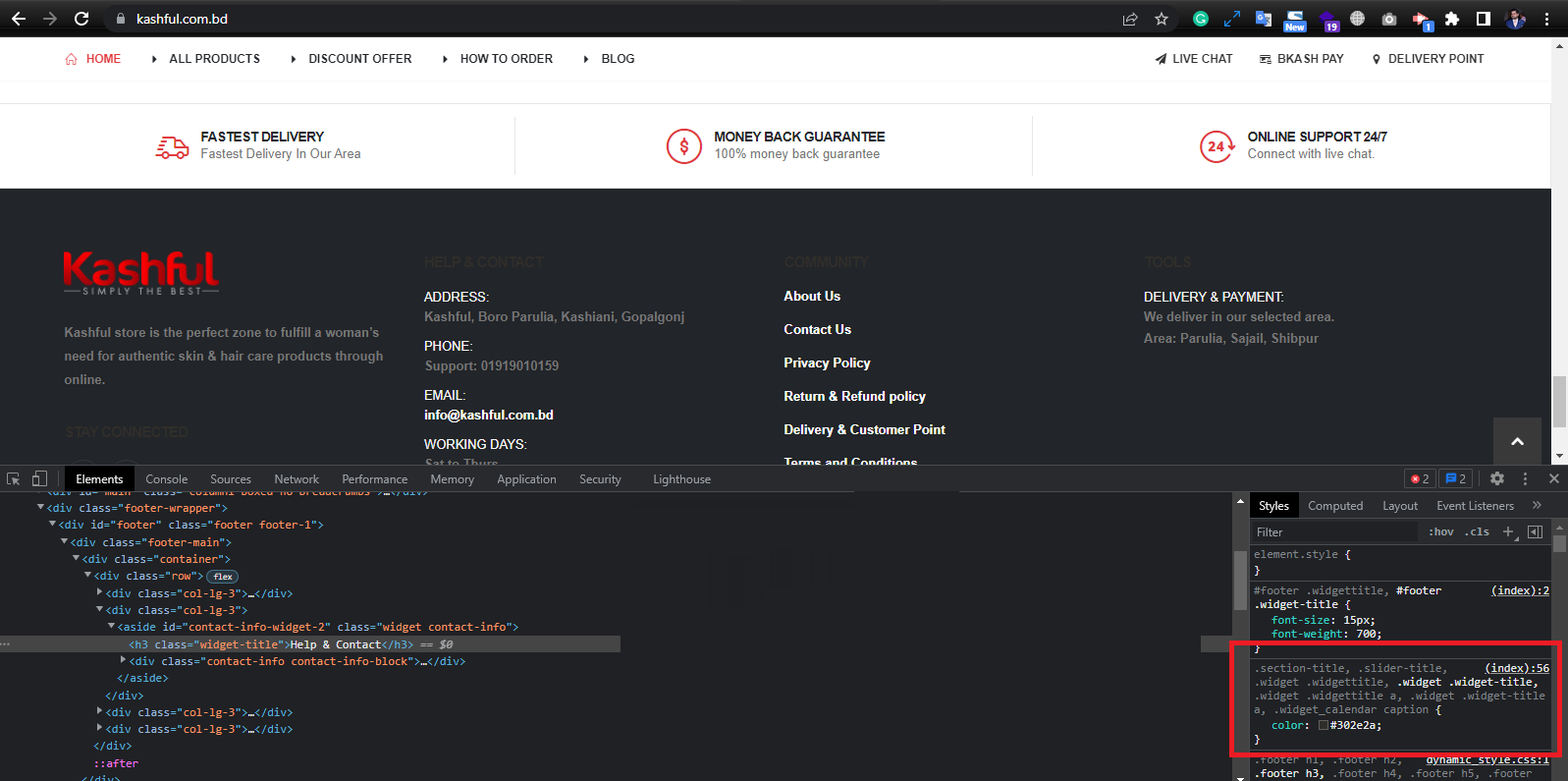Image resolution: width=1568 pixels, height=781 pixels.
Task: Click the blue expand arrows extension icon
Action: (1232, 19)
